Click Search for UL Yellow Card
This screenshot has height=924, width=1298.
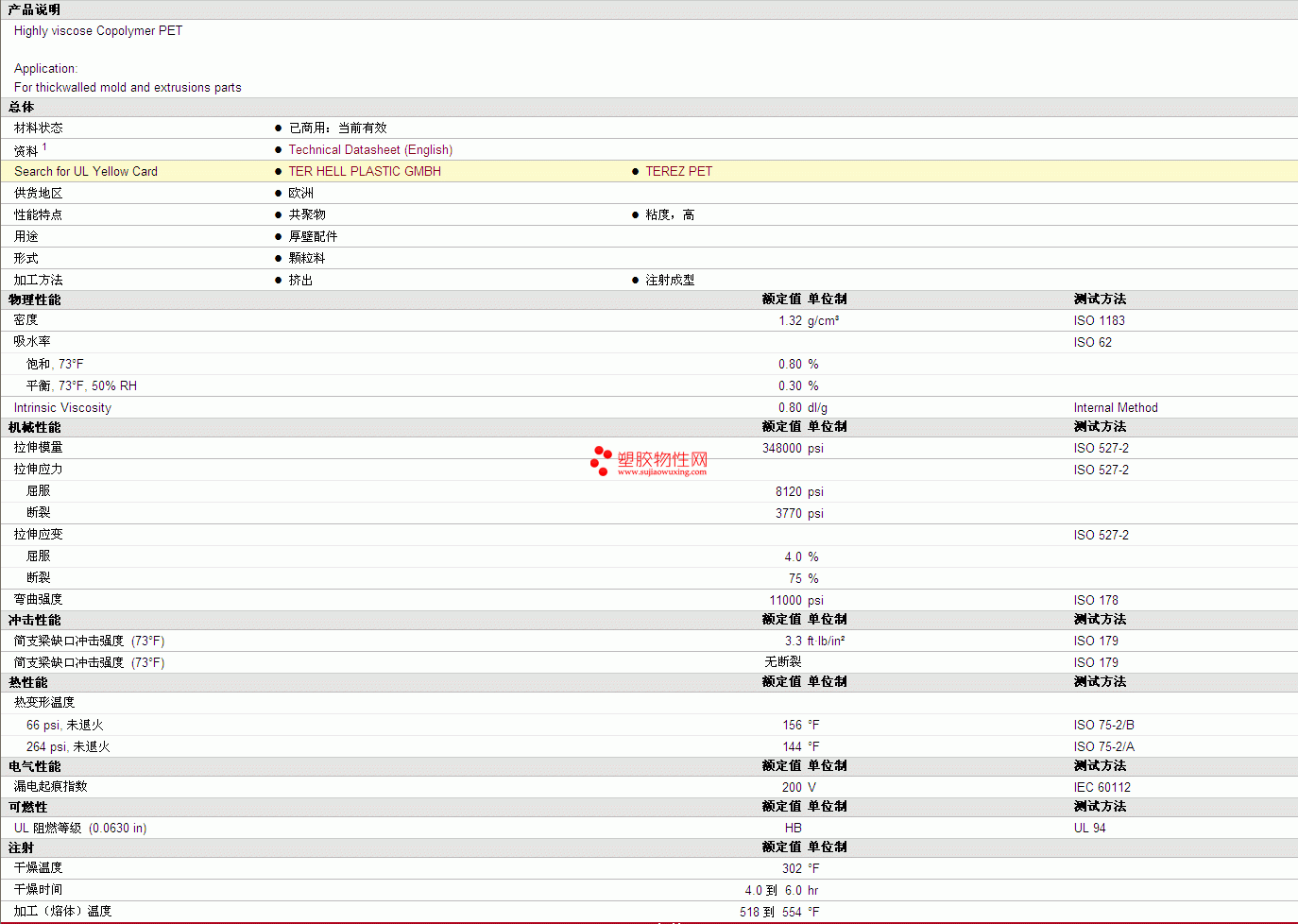coord(86,172)
